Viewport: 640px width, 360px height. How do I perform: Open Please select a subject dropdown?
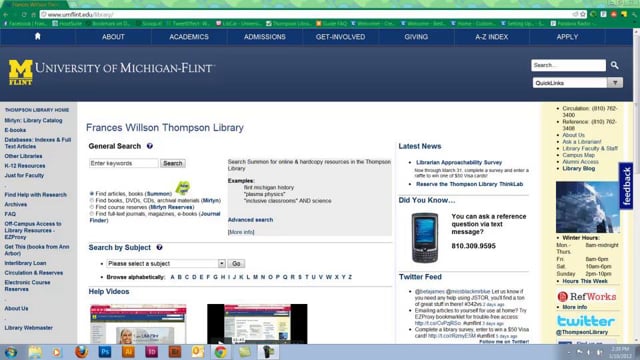click(x=166, y=263)
